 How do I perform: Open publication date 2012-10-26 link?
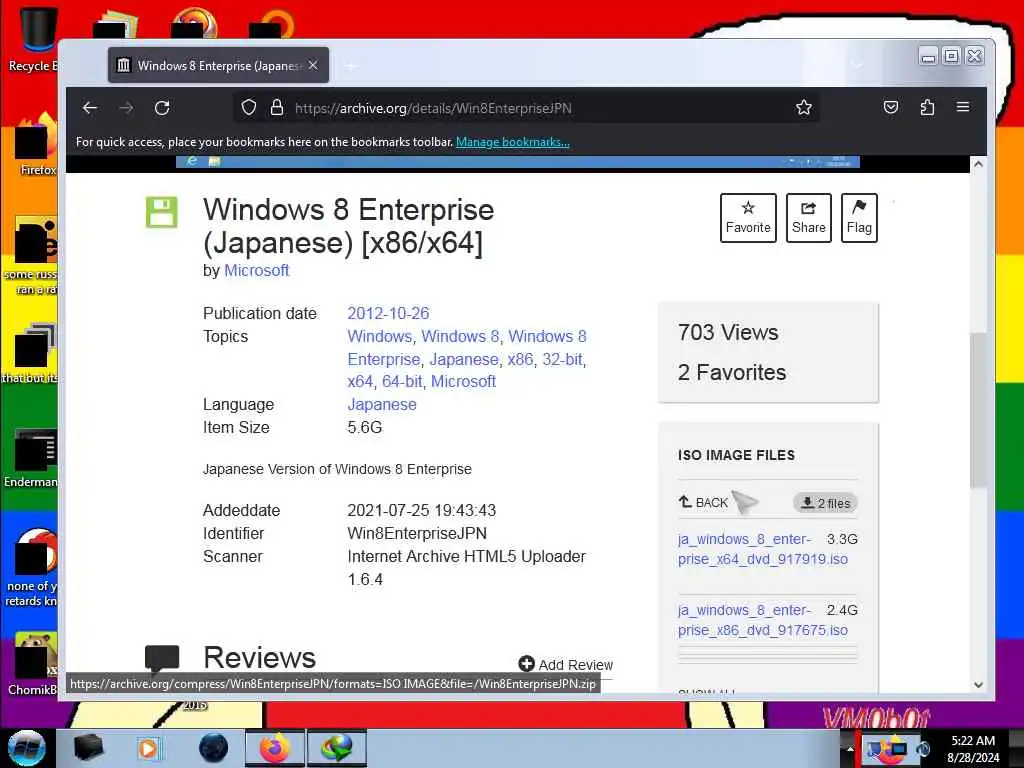pos(388,313)
